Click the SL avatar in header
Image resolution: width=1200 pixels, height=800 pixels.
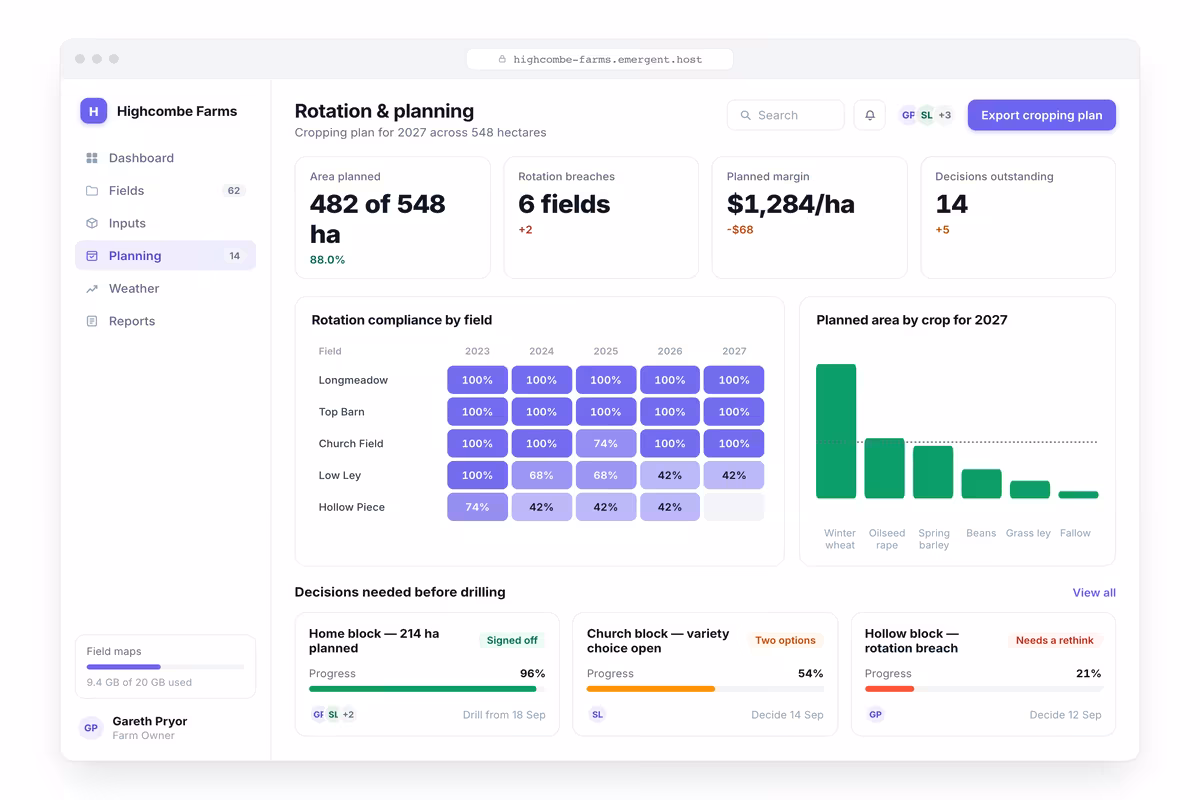pos(926,115)
